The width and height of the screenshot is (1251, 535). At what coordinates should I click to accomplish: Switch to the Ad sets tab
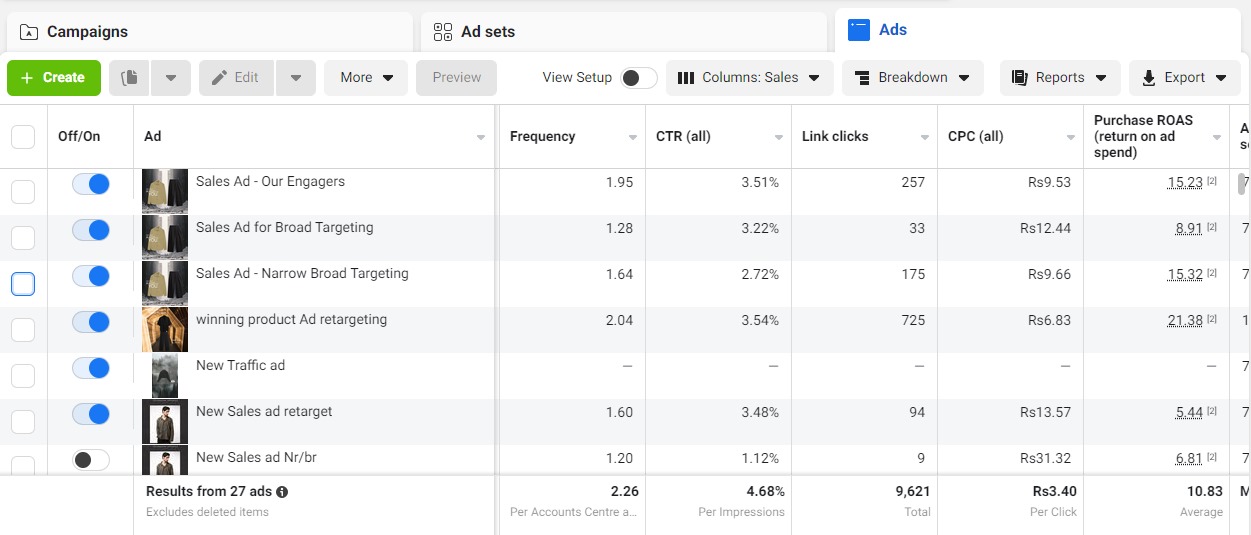487,32
